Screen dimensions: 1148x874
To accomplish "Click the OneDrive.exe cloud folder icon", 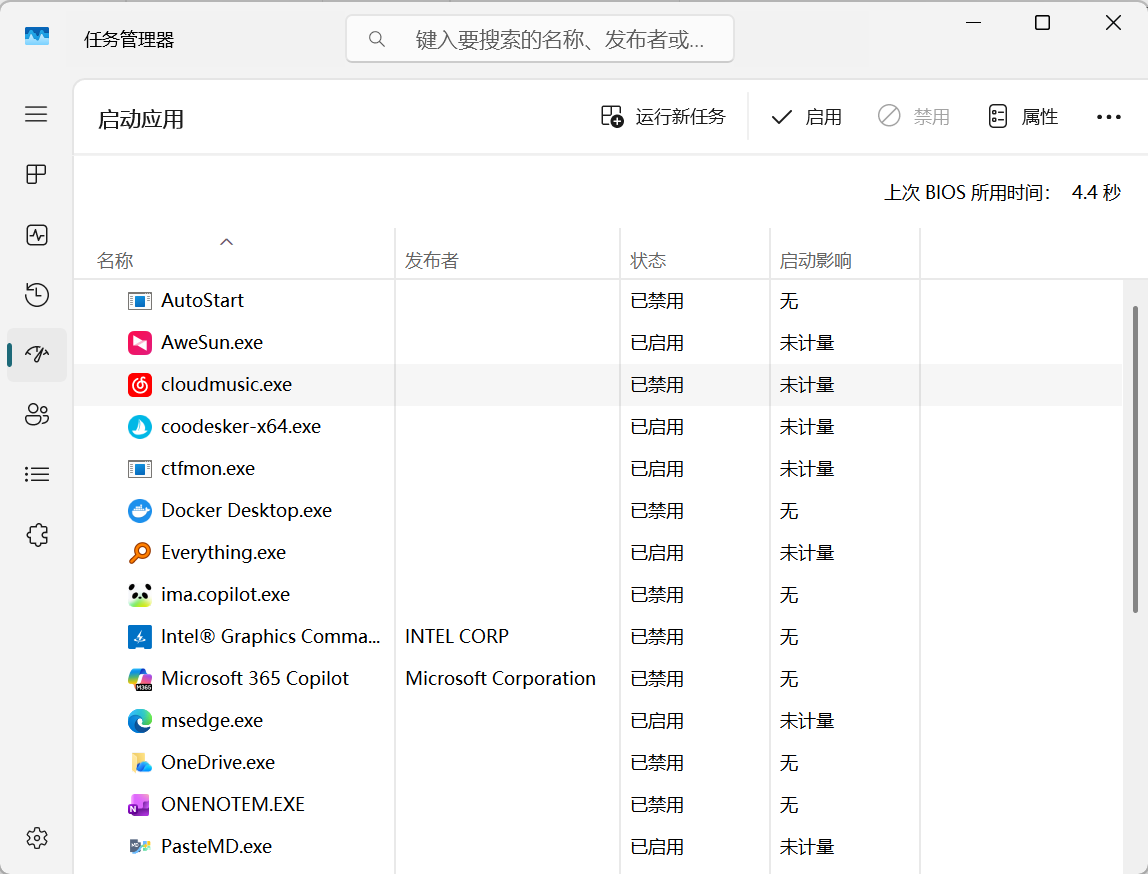I will point(140,763).
